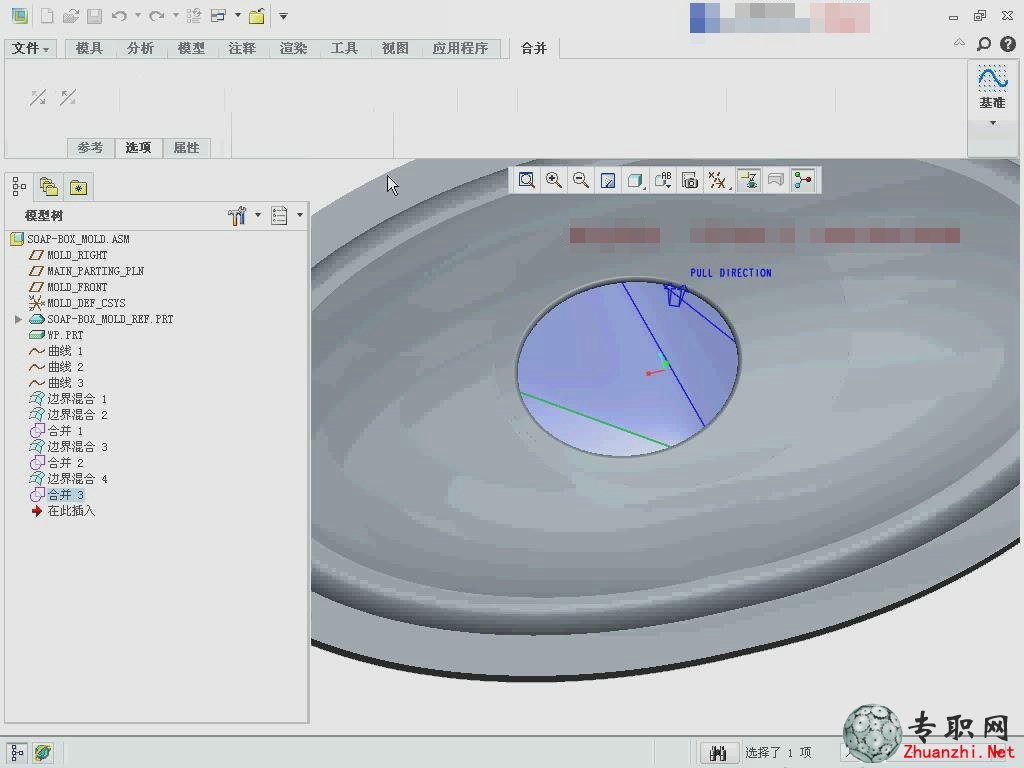Click the Redo arrow icon
Screen dimensions: 1024x768
(x=157, y=16)
